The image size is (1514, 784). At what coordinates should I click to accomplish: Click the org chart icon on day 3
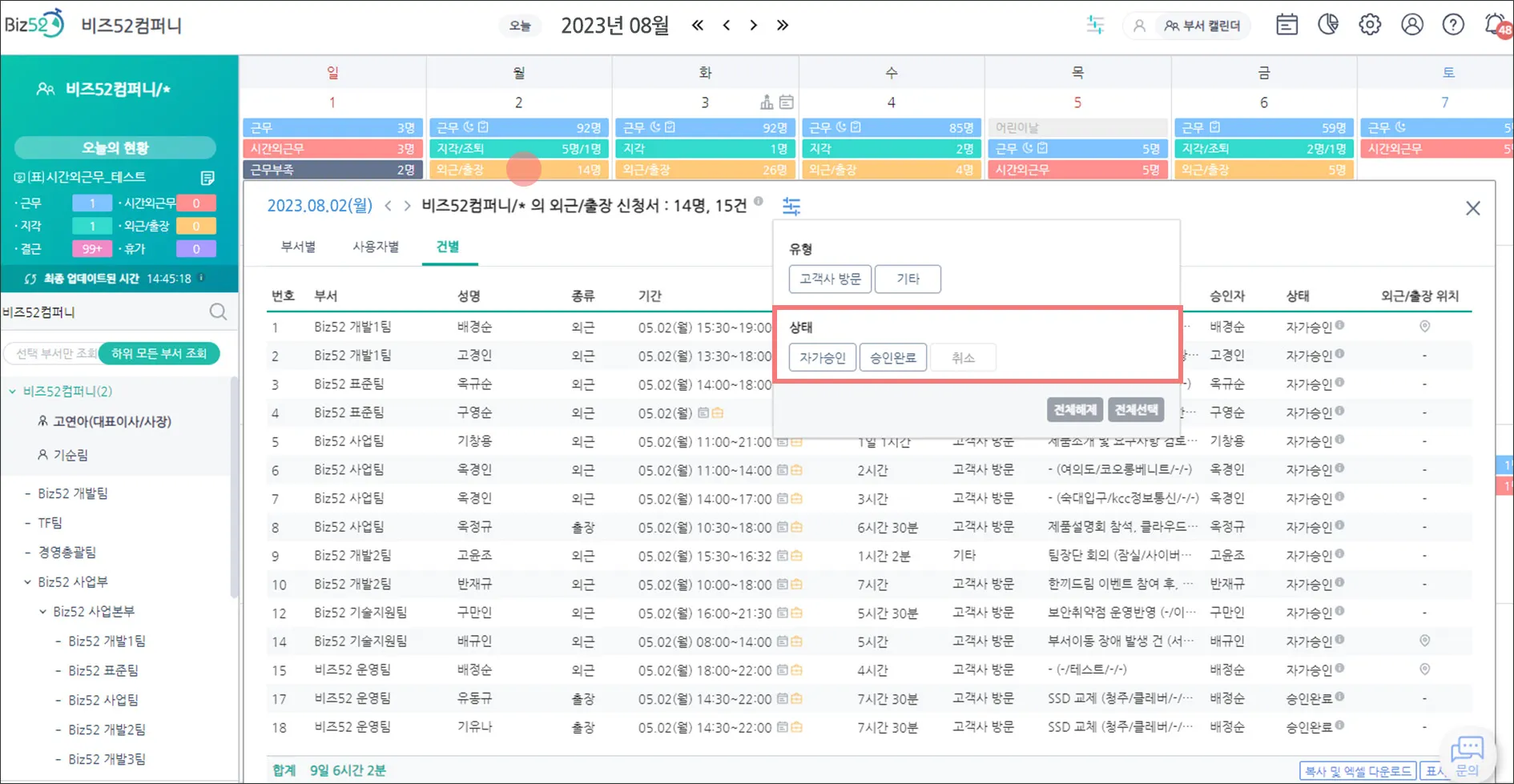pyautogui.click(x=767, y=102)
